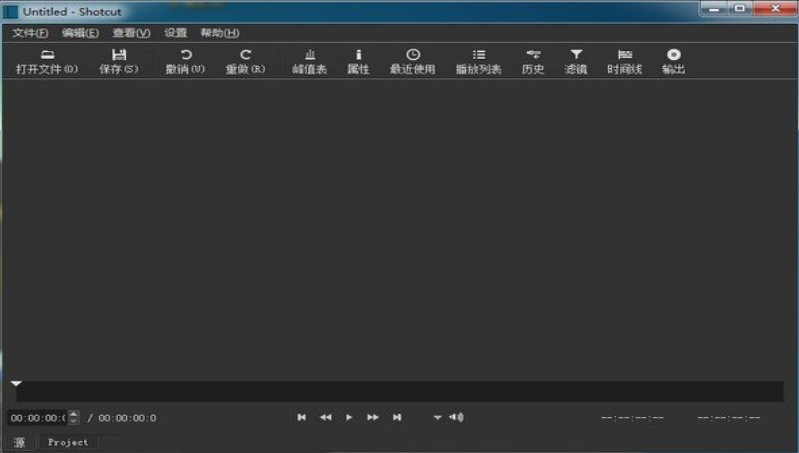Click the play button
Image resolution: width=799 pixels, height=453 pixels.
[349, 417]
